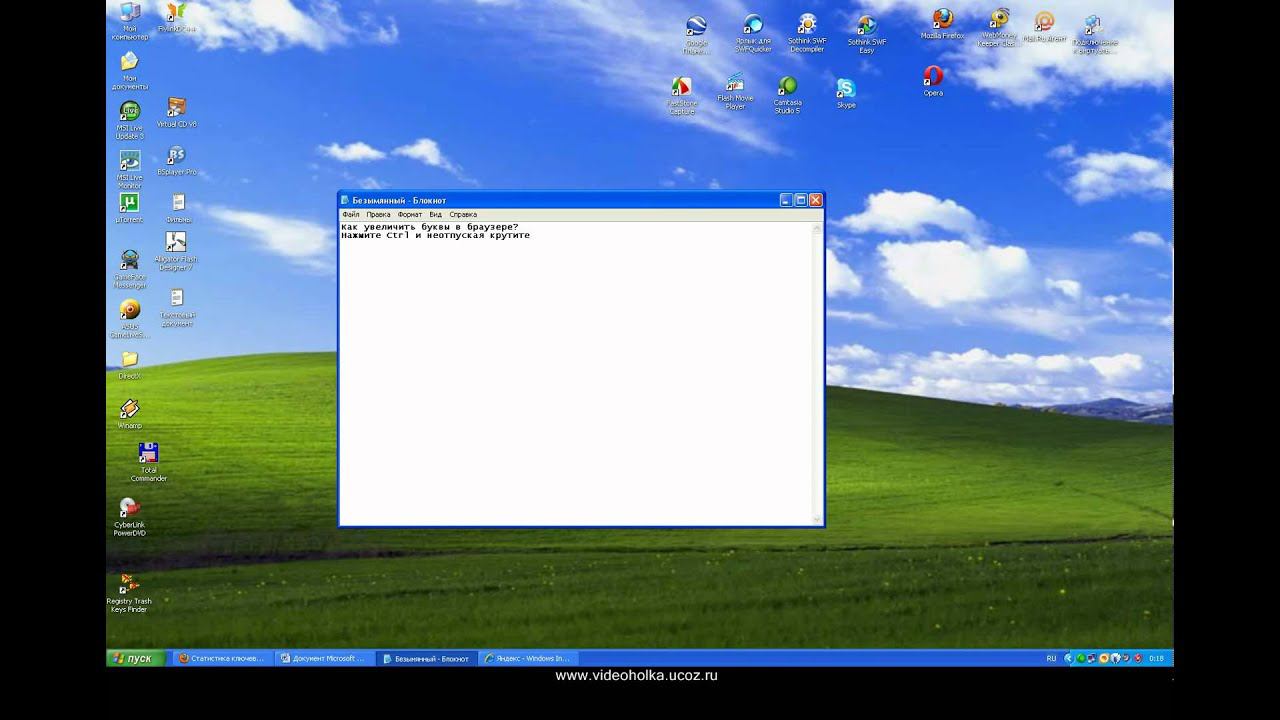The width and height of the screenshot is (1280, 720).
Task: Switch to the Статистика ключев... taskbar window
Action: click(x=222, y=659)
